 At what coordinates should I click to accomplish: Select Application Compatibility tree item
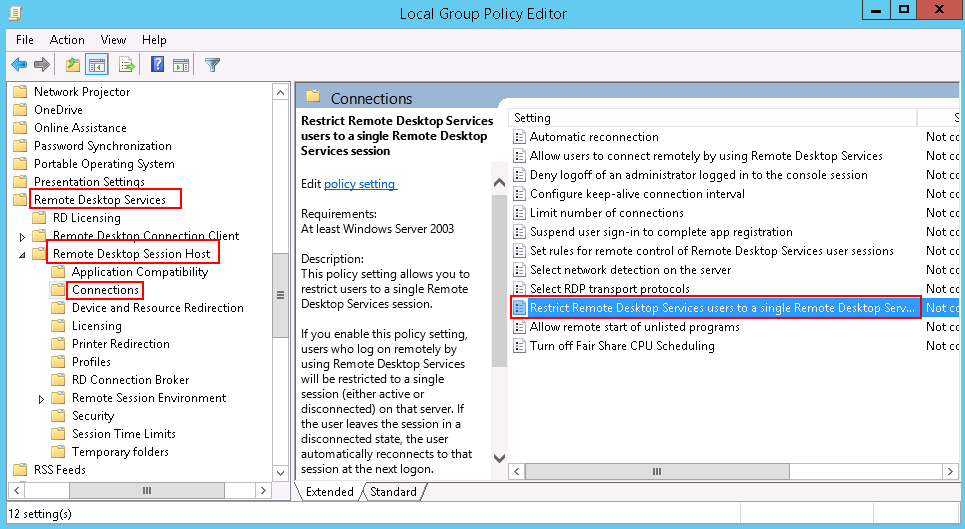(x=140, y=272)
